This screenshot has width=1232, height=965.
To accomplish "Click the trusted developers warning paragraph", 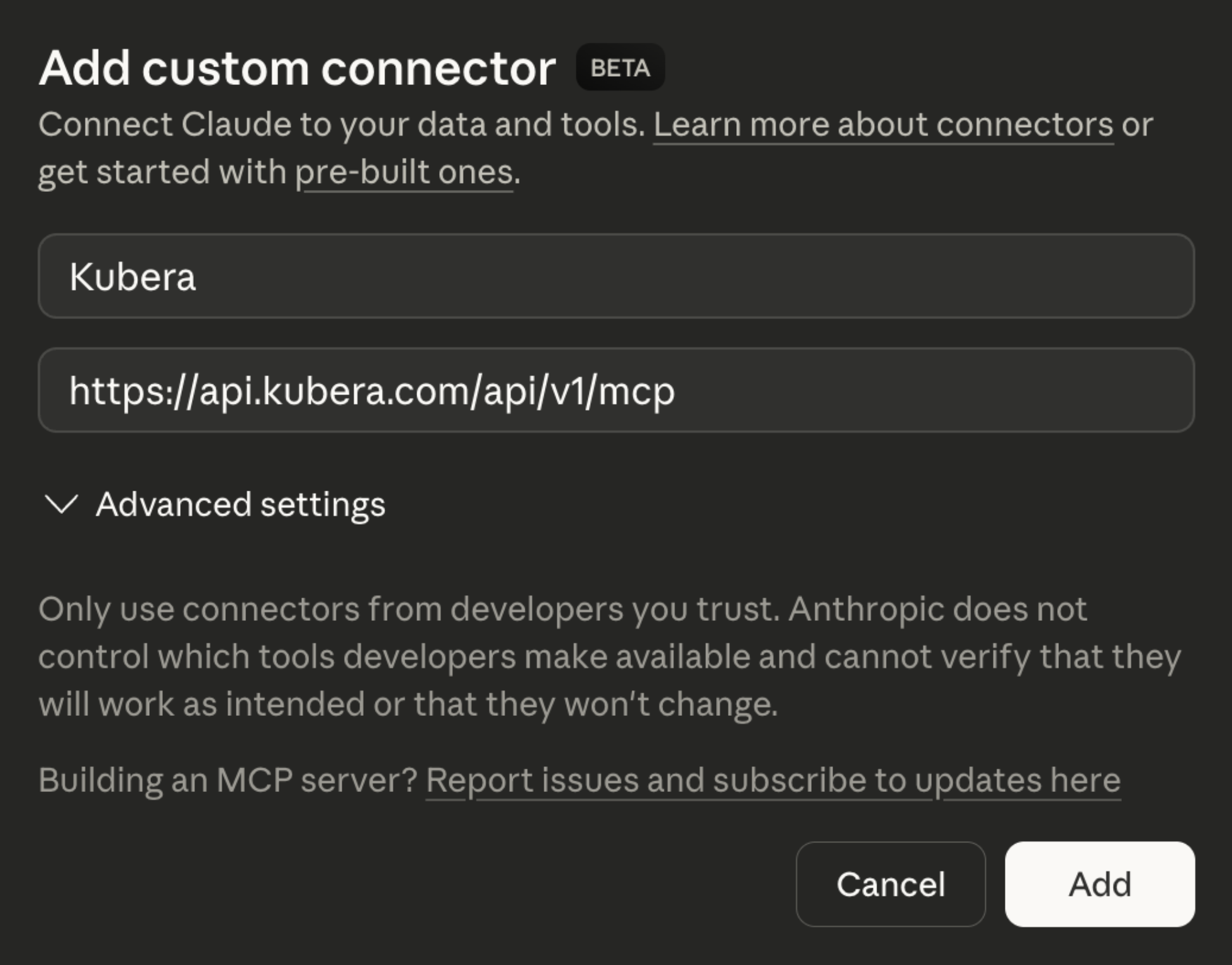I will coord(609,656).
